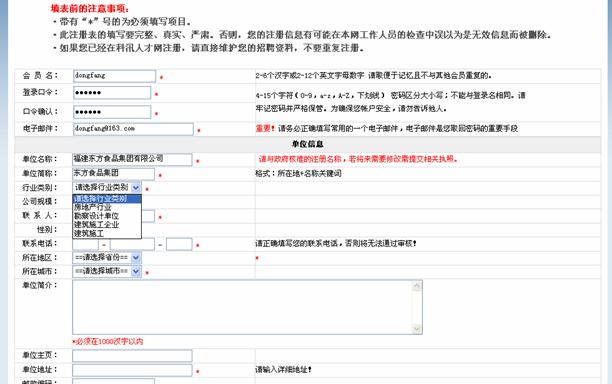Click the 请输入详细地址! hint text
Screen dimensions: 612x384
click(x=283, y=370)
